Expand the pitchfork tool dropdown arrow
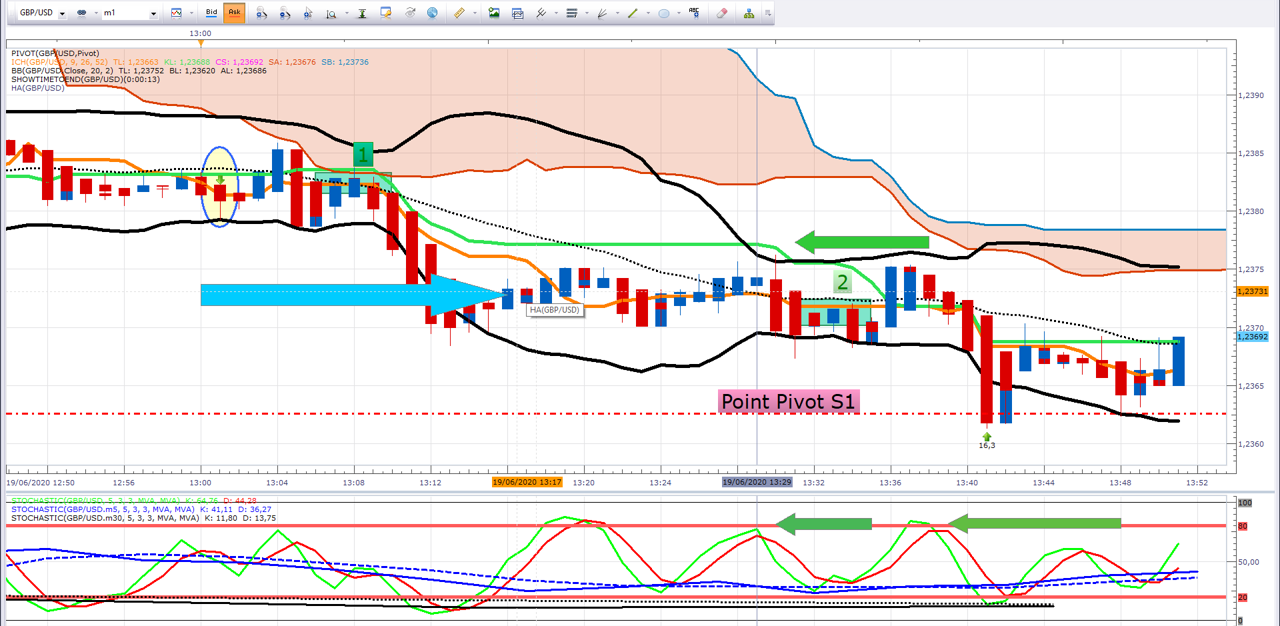Viewport: 1280px width, 626px height. [555, 14]
